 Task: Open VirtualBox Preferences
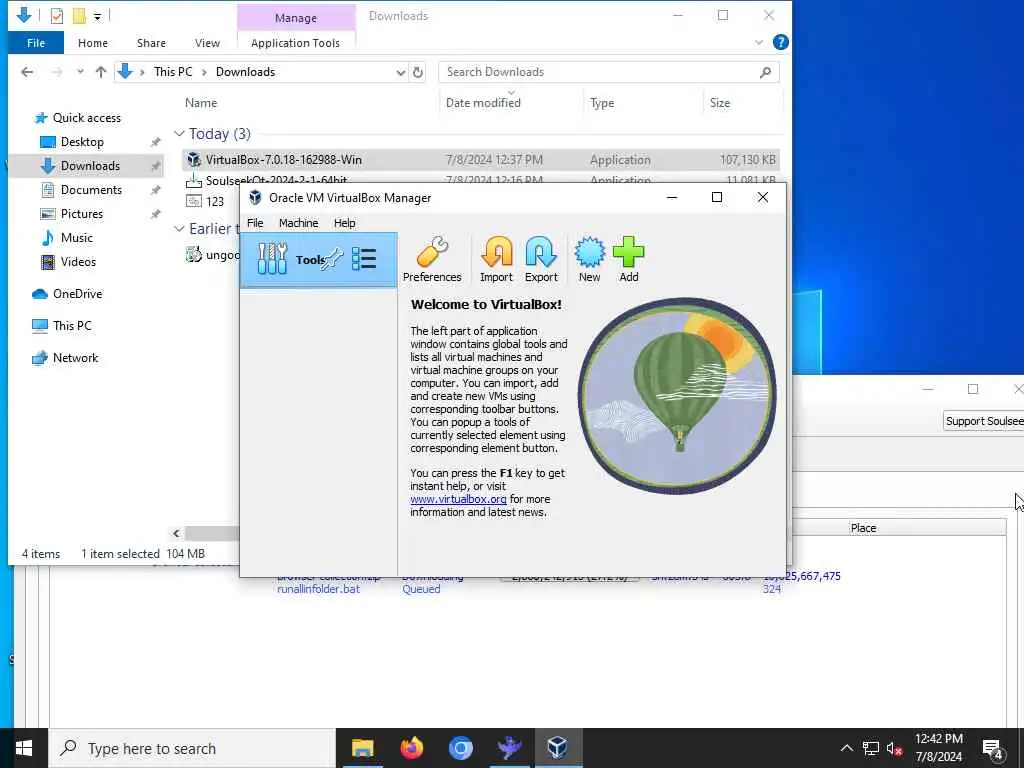point(432,259)
